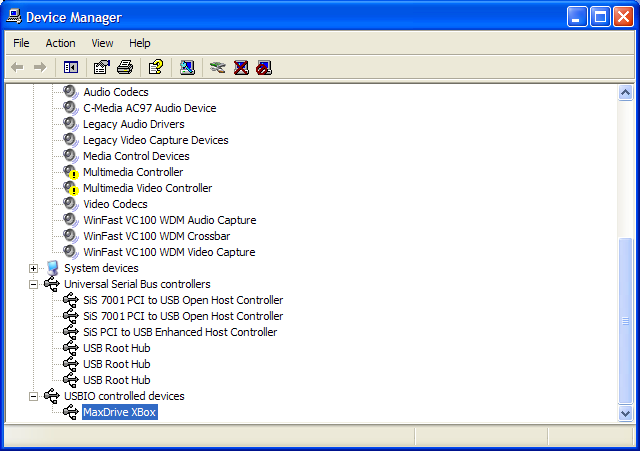The height and width of the screenshot is (451, 640).
Task: Open the Action menu
Action: 60,43
